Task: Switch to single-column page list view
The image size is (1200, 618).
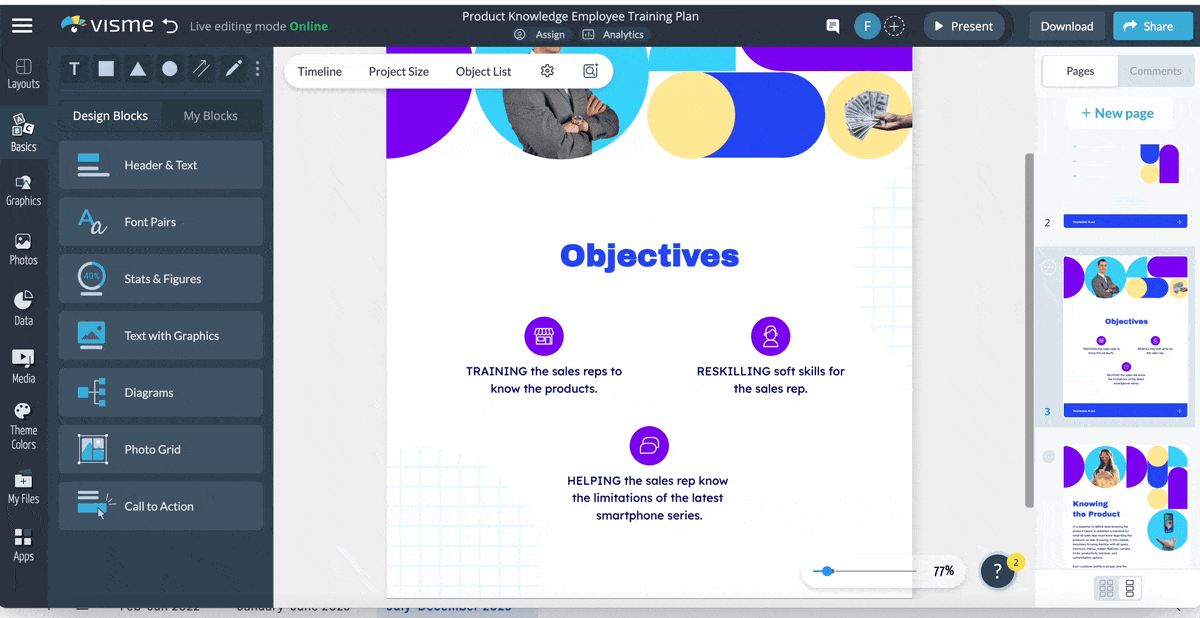Action: [x=1130, y=588]
